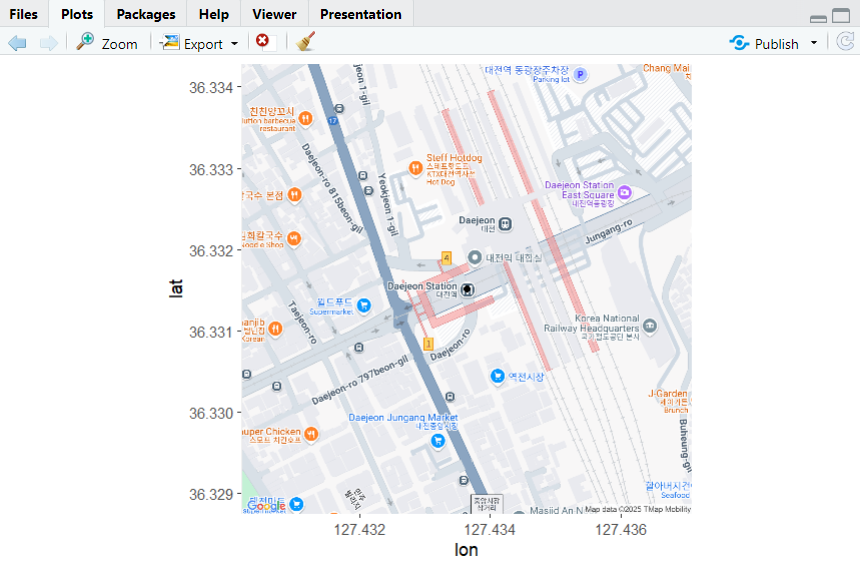Image resolution: width=860 pixels, height=567 pixels.
Task: Switch to the Files tab
Action: (x=24, y=14)
